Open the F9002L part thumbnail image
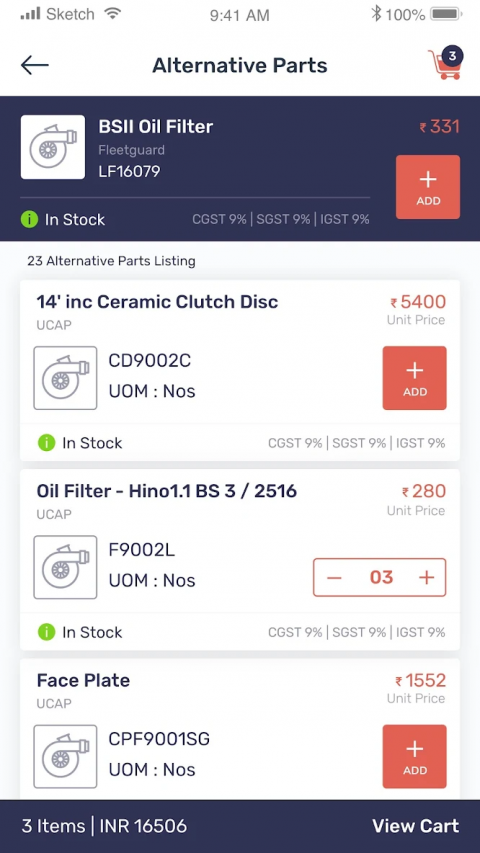The height and width of the screenshot is (853, 480). (x=65, y=567)
